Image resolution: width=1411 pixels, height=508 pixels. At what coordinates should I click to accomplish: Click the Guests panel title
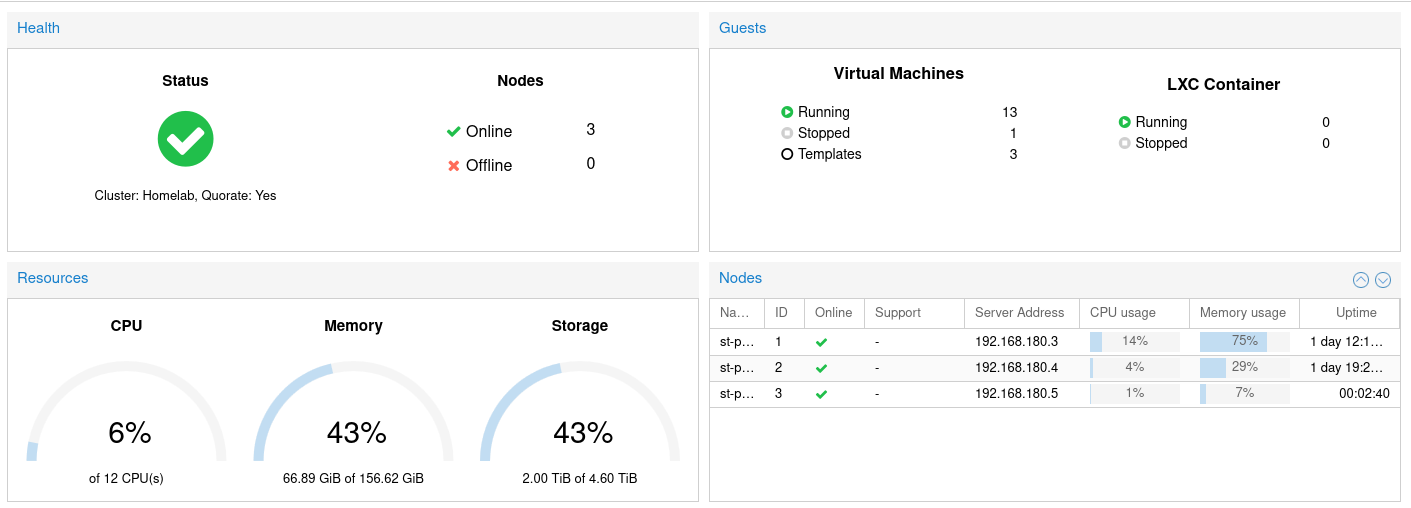(x=742, y=28)
